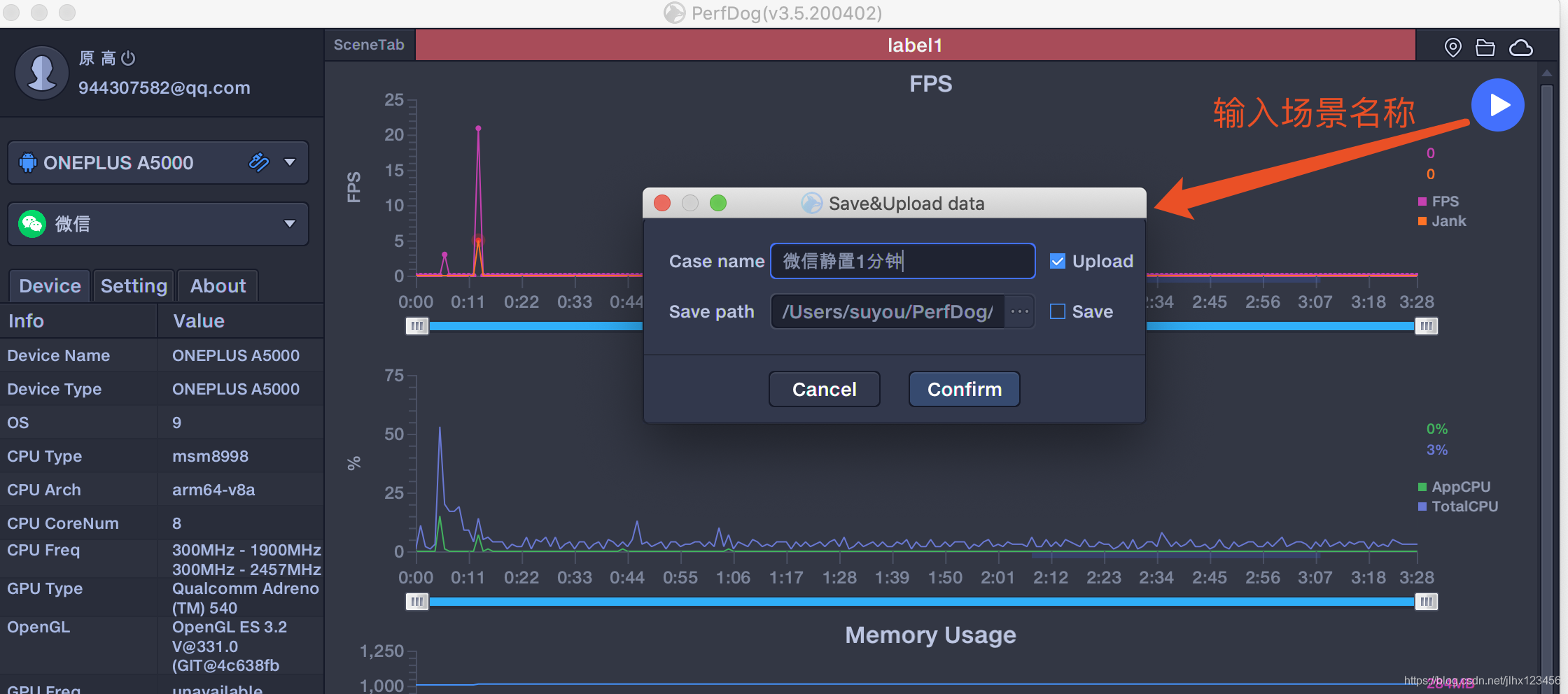Image resolution: width=1568 pixels, height=694 pixels.
Task: Click the blue play record button
Action: coord(1497,105)
